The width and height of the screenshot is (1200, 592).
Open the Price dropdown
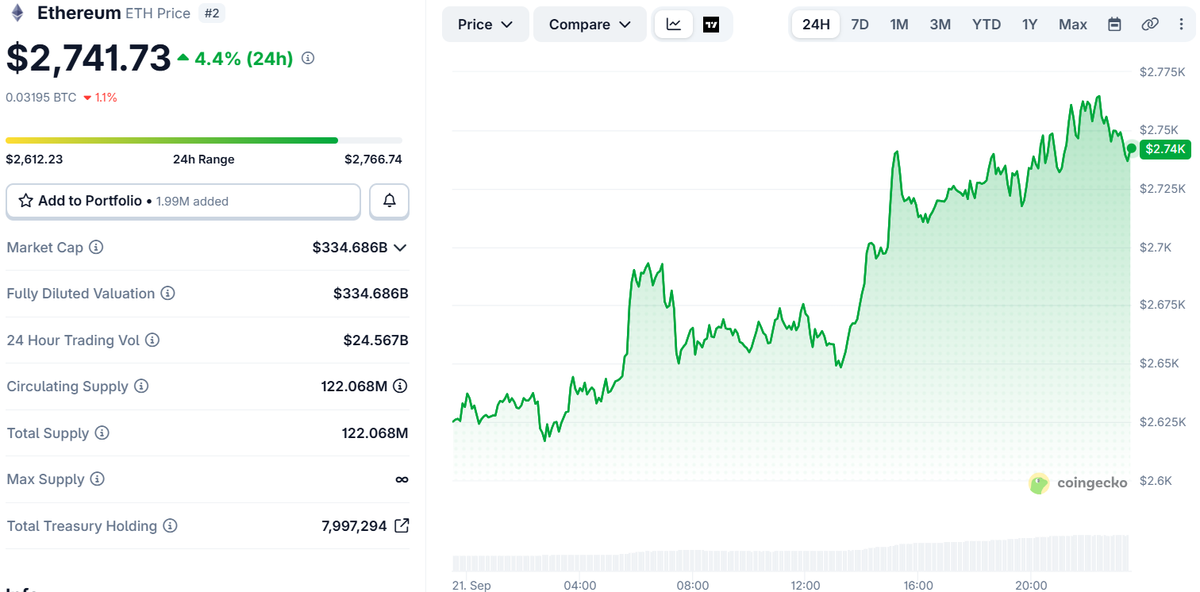coord(486,24)
